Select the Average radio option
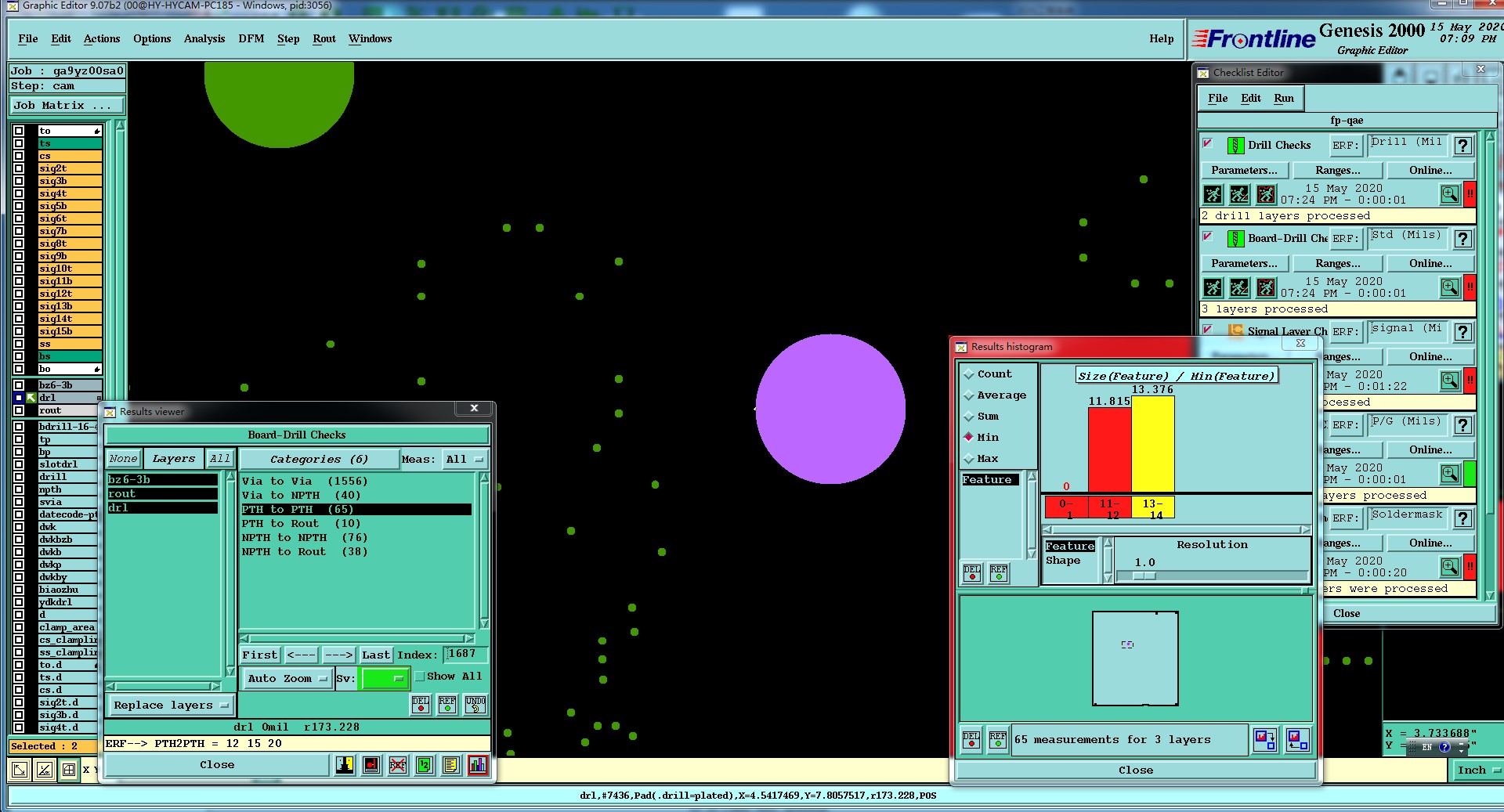Screen dimensions: 1504x812 [x=969, y=395]
